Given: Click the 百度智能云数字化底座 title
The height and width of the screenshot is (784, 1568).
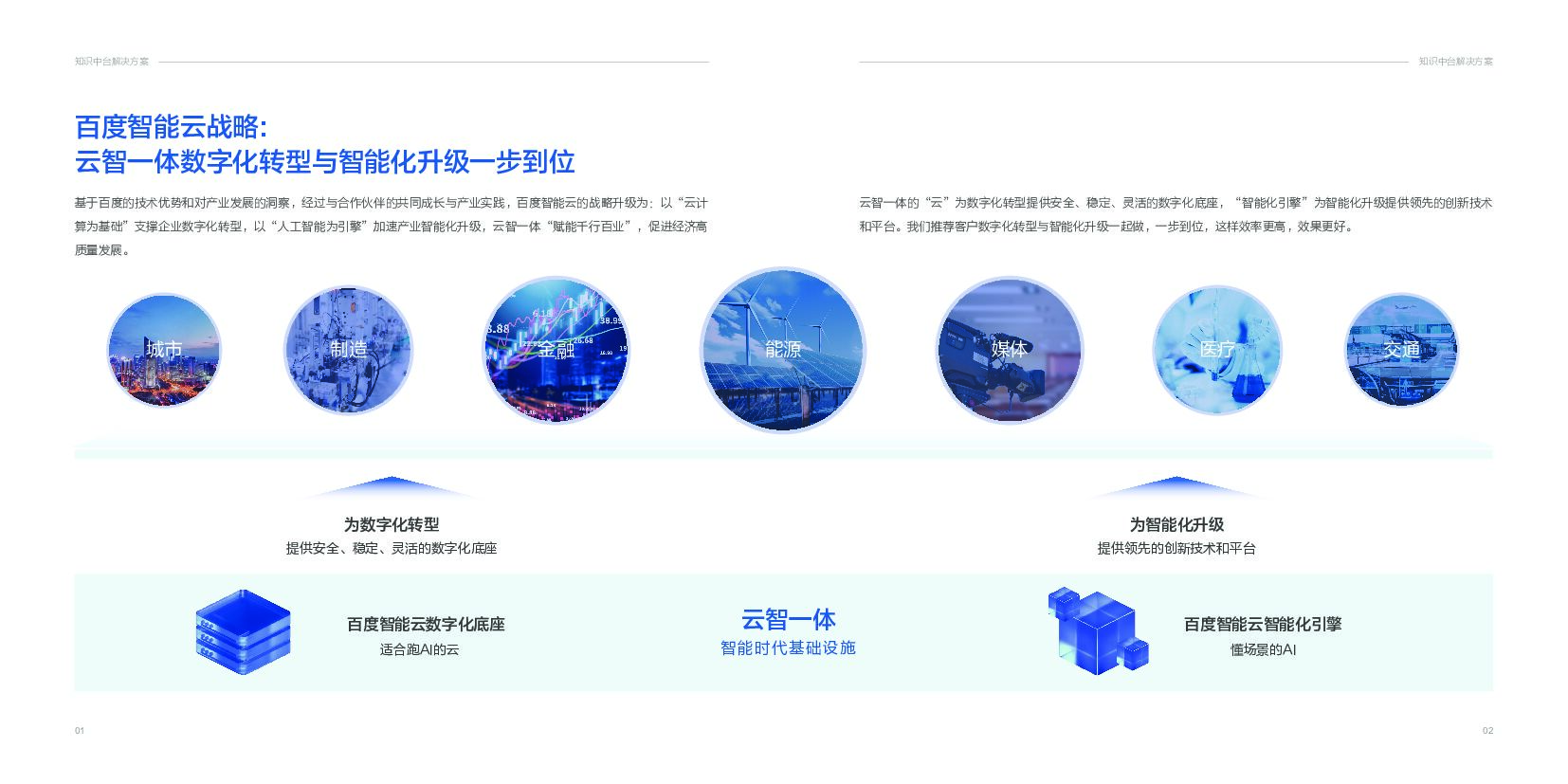Looking at the screenshot, I should pos(426,624).
